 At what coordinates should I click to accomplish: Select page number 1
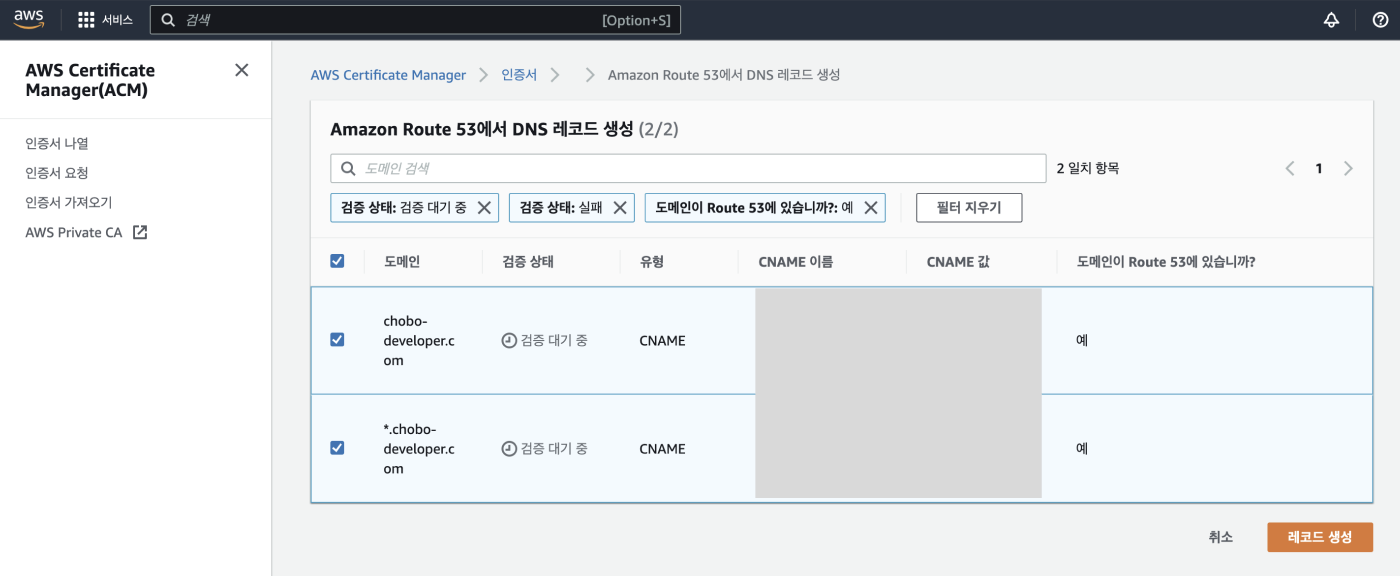tap(1319, 168)
